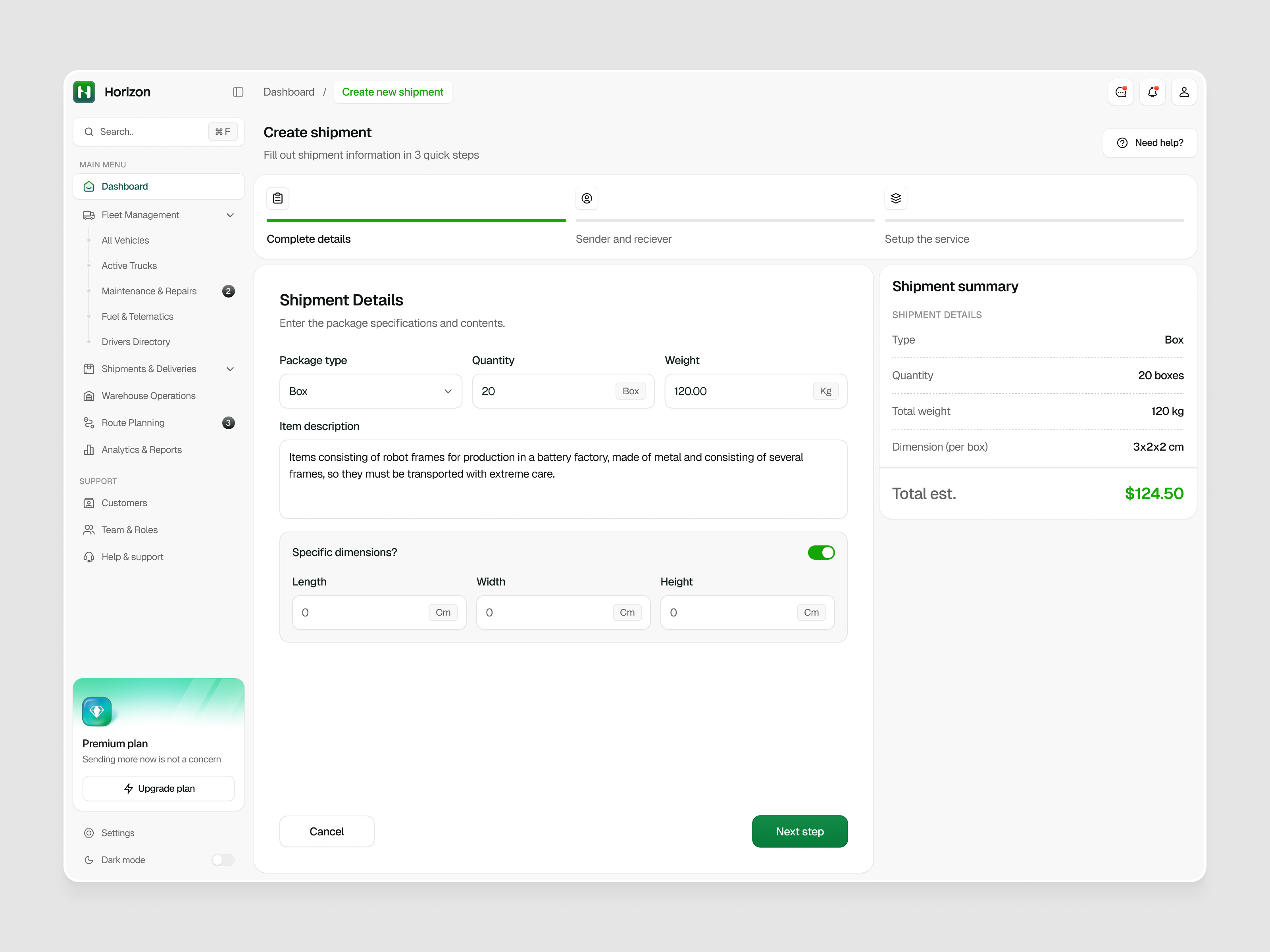
Task: Select the Warehouse Operations sidebar icon
Action: [x=89, y=395]
